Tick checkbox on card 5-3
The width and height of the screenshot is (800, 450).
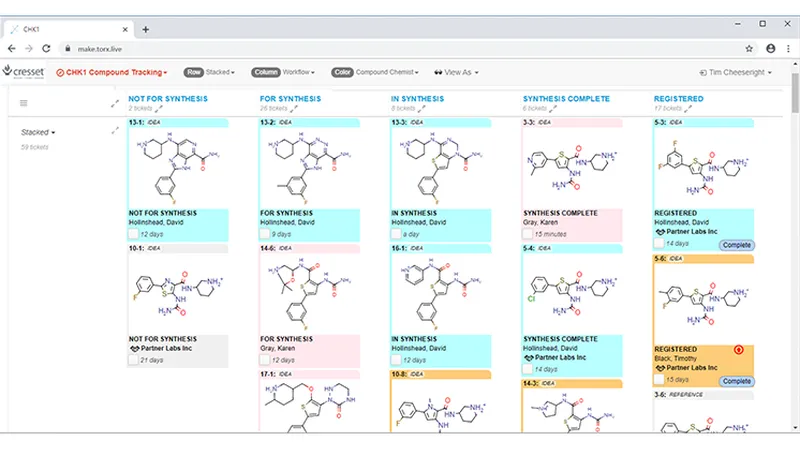click(659, 243)
